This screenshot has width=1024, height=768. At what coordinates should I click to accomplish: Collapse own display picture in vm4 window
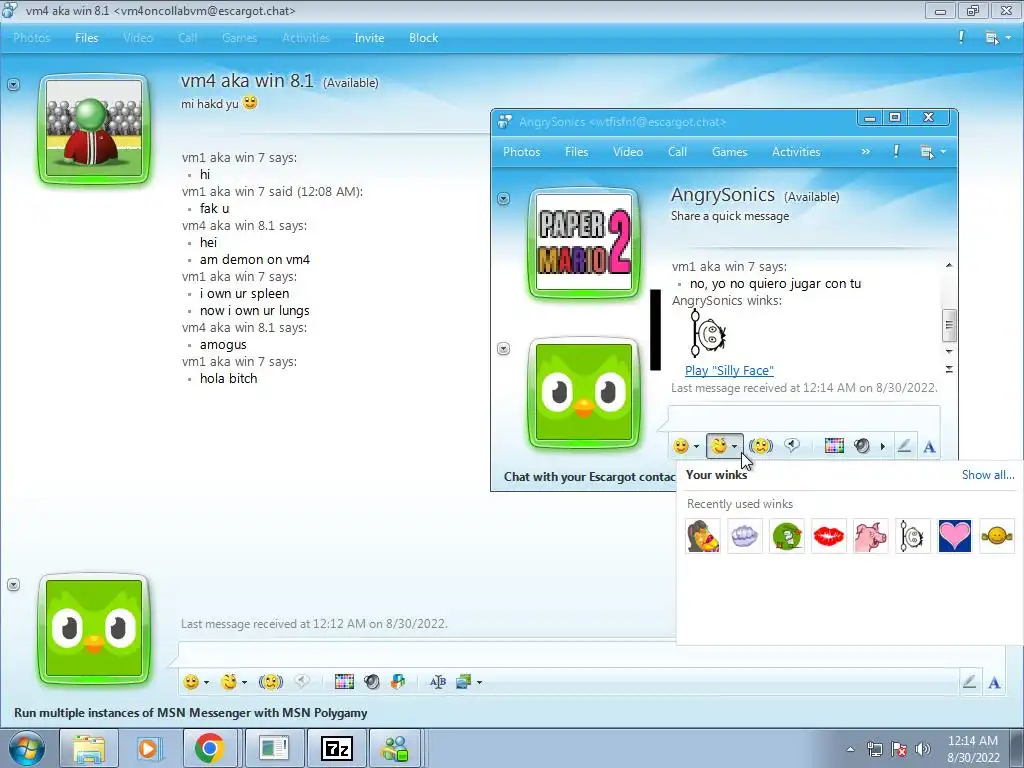click(14, 584)
